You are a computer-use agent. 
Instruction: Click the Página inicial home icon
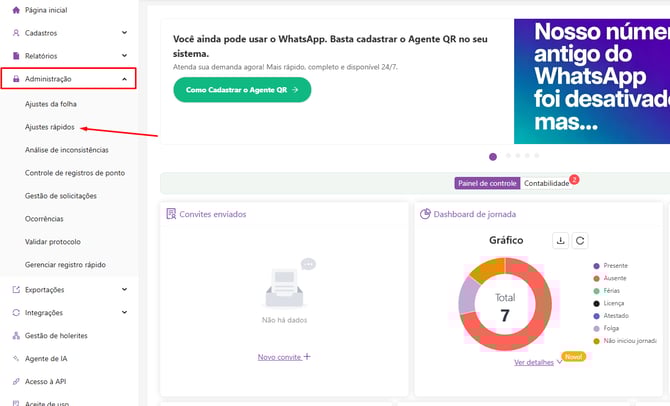(15, 8)
